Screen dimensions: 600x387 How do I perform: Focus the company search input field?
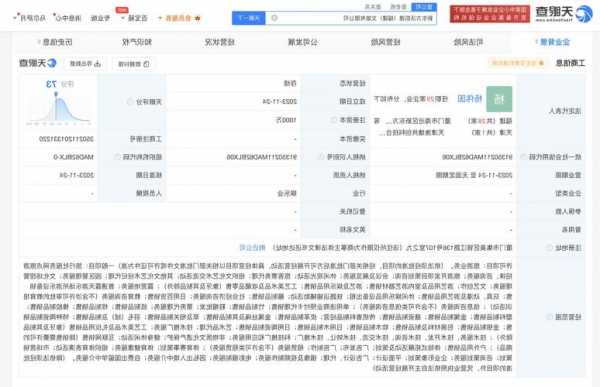click(351, 18)
